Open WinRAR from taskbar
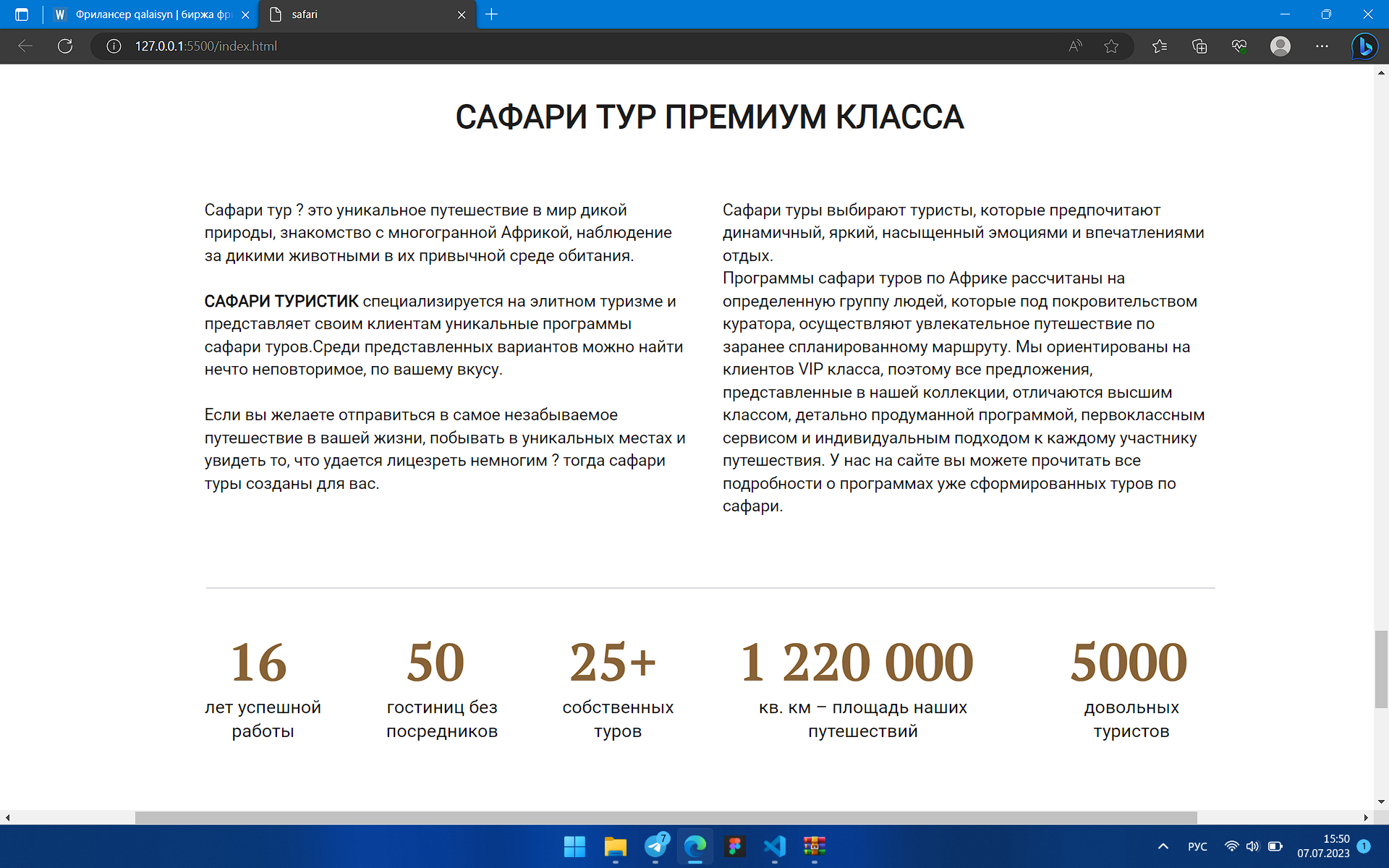 point(815,846)
